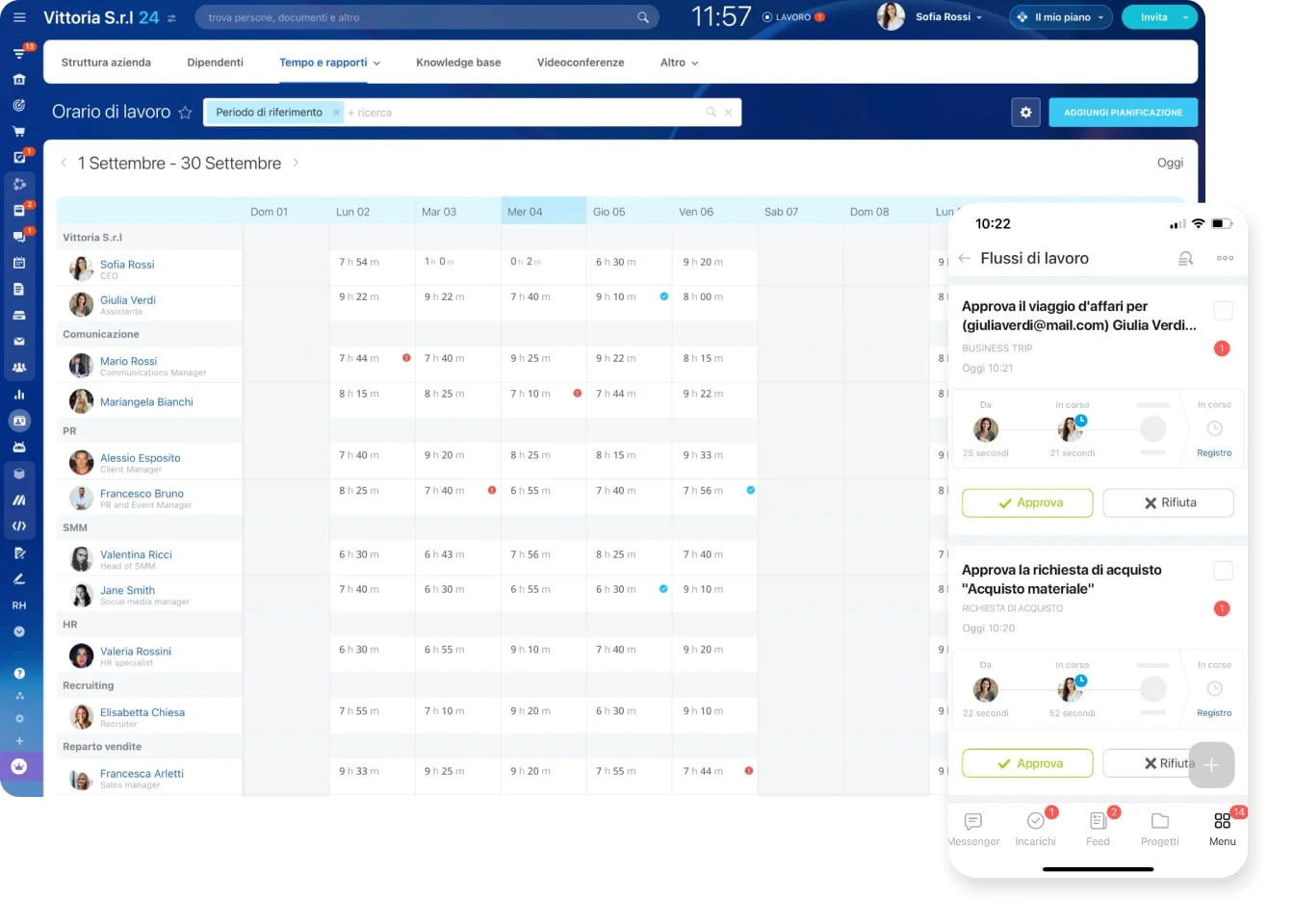Open Incarichi in the mobile bottom bar
The image size is (1294, 924).
click(1035, 828)
